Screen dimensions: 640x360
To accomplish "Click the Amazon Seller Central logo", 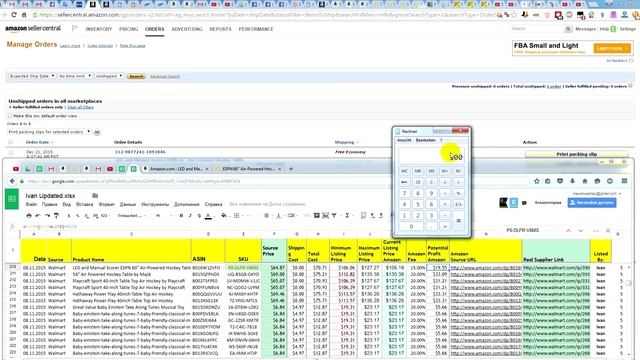I will click(33, 29).
